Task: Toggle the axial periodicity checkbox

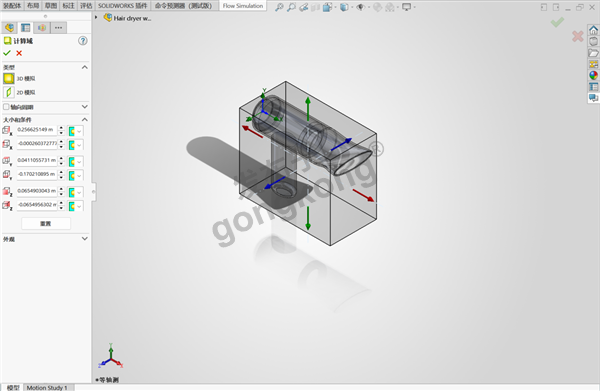Action: (x=6, y=107)
